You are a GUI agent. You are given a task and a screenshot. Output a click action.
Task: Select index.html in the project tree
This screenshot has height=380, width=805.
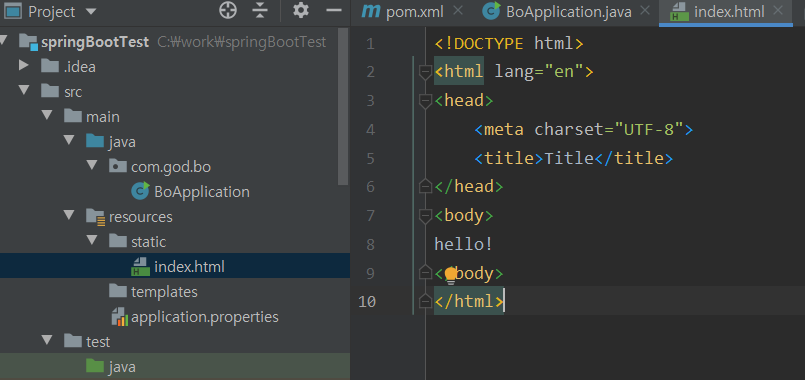coord(189,267)
